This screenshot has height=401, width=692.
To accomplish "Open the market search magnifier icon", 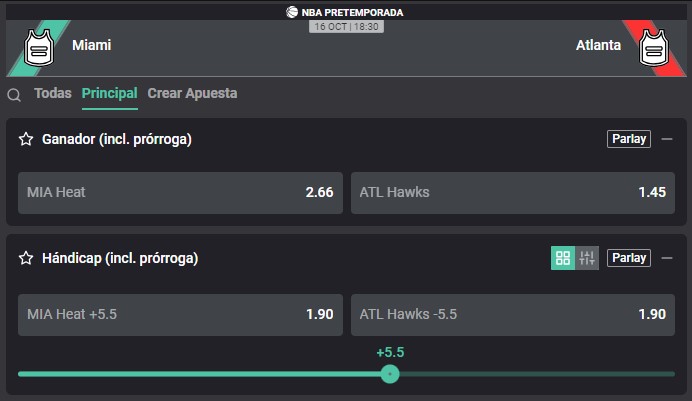I will click(14, 94).
